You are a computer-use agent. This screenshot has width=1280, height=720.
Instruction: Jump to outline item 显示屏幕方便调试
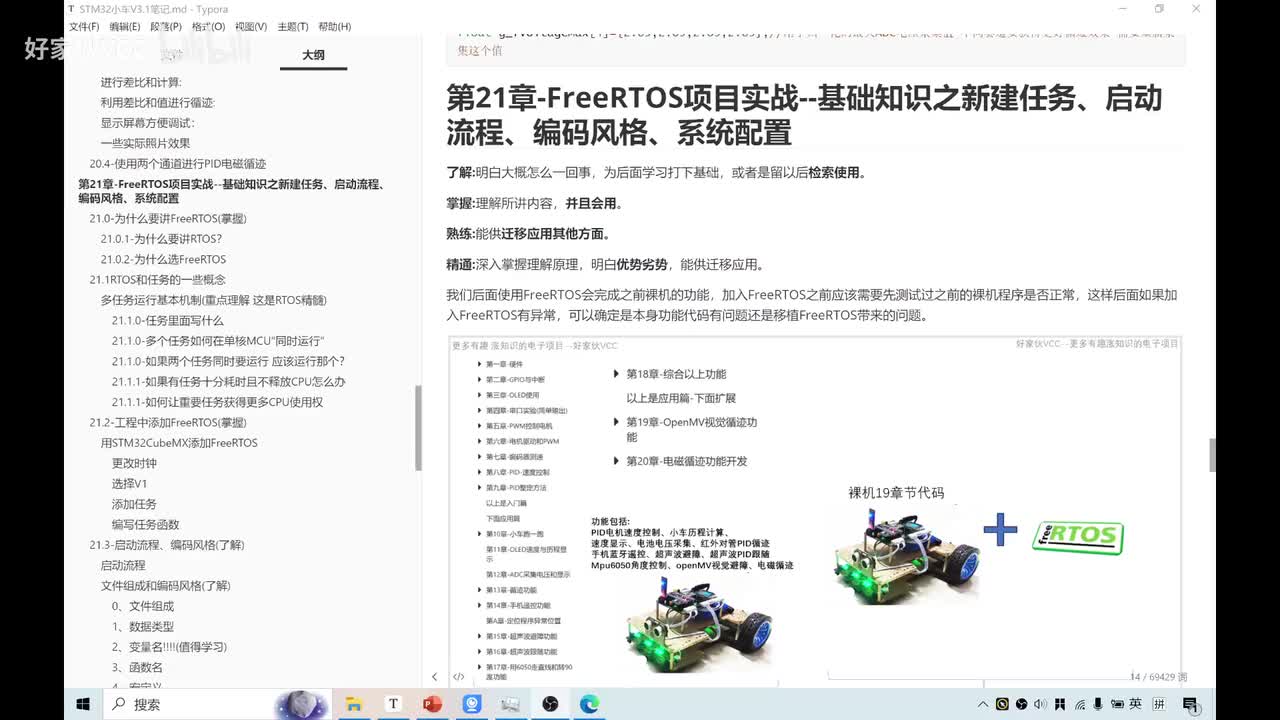pos(147,123)
